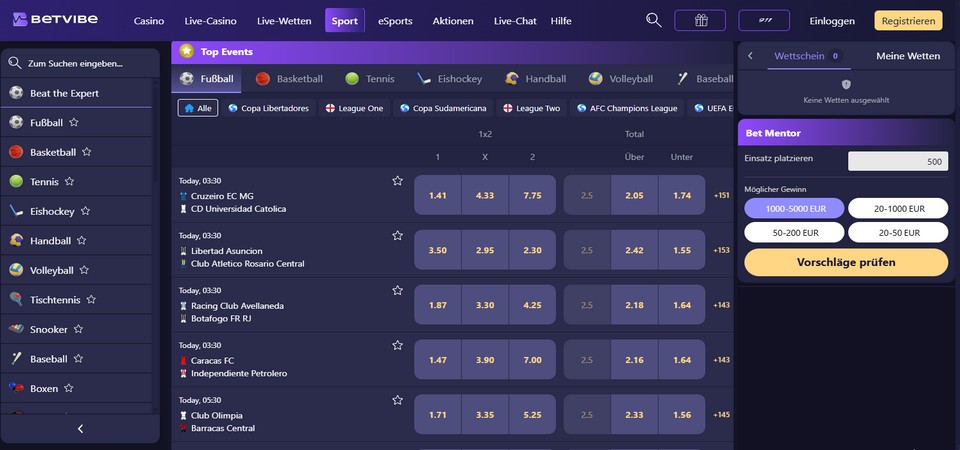Viewport: 960px width, 450px height.
Task: Select 20-1000 EUR possible win
Action: (x=898, y=208)
